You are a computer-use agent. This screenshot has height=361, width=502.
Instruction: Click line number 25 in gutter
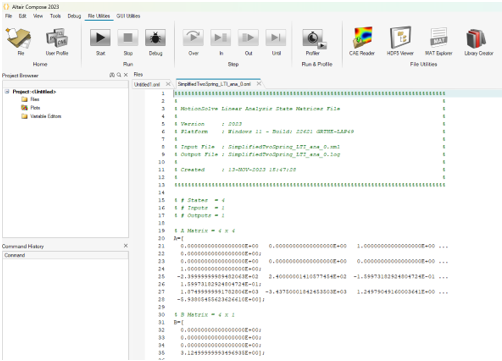(161, 276)
